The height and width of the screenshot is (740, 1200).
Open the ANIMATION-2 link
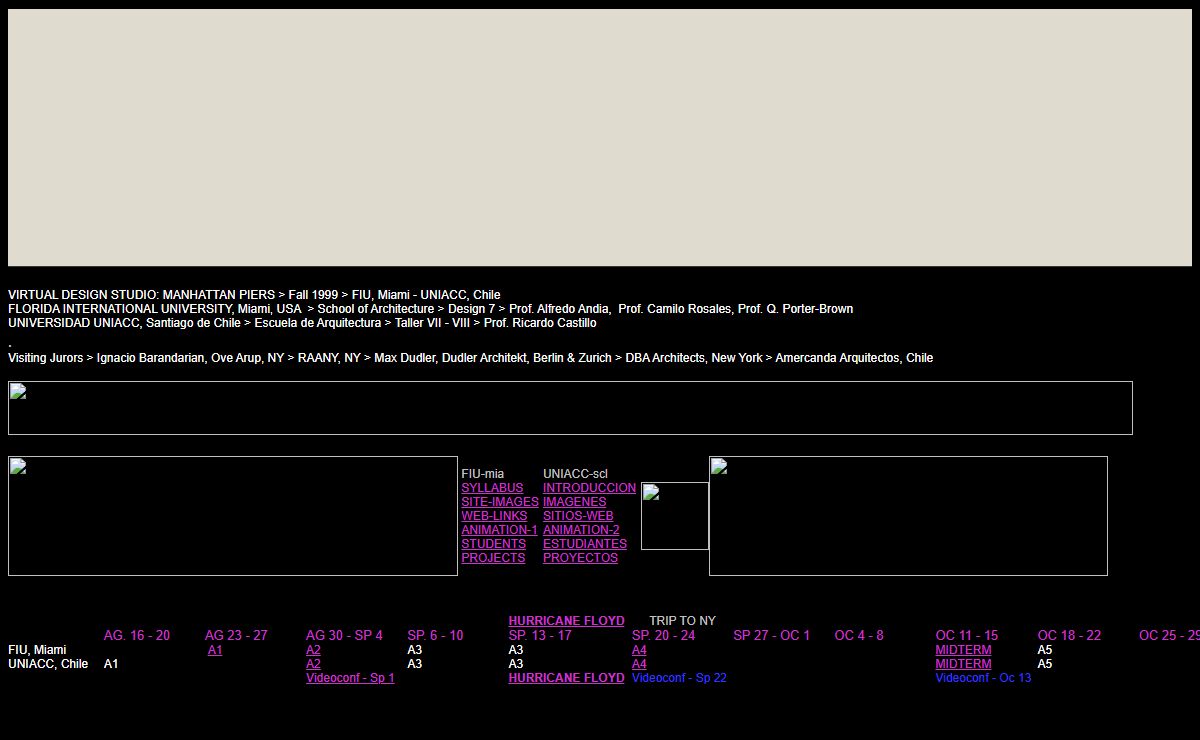click(581, 530)
